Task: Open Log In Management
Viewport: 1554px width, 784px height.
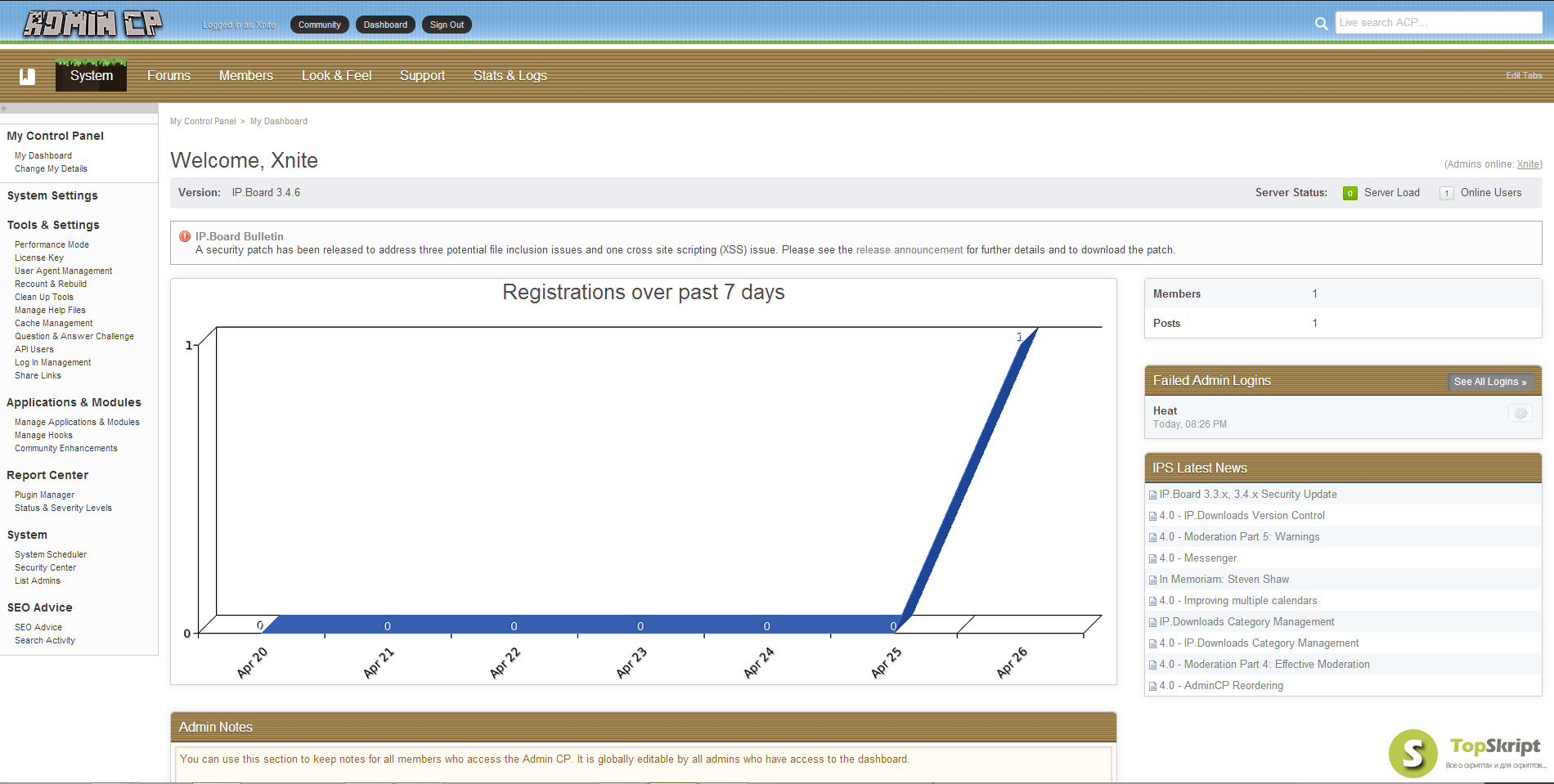Action: [x=53, y=362]
